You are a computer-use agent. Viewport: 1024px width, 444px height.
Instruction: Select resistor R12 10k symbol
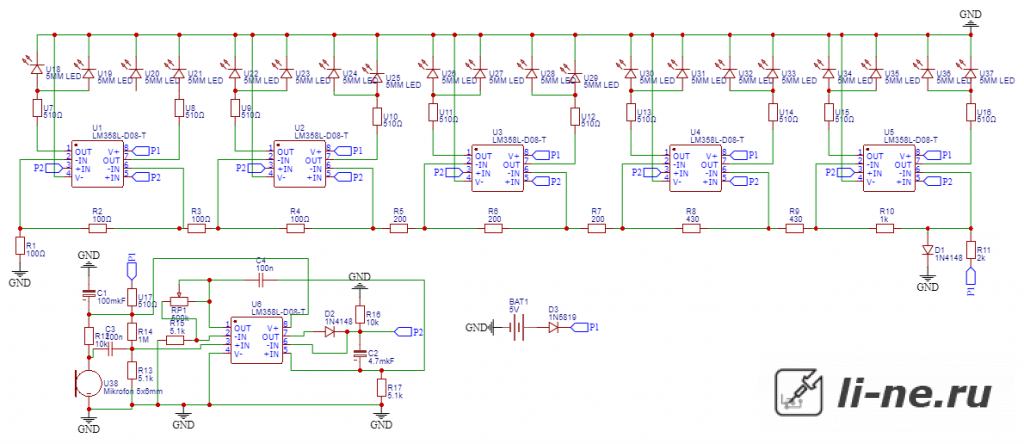click(x=88, y=336)
